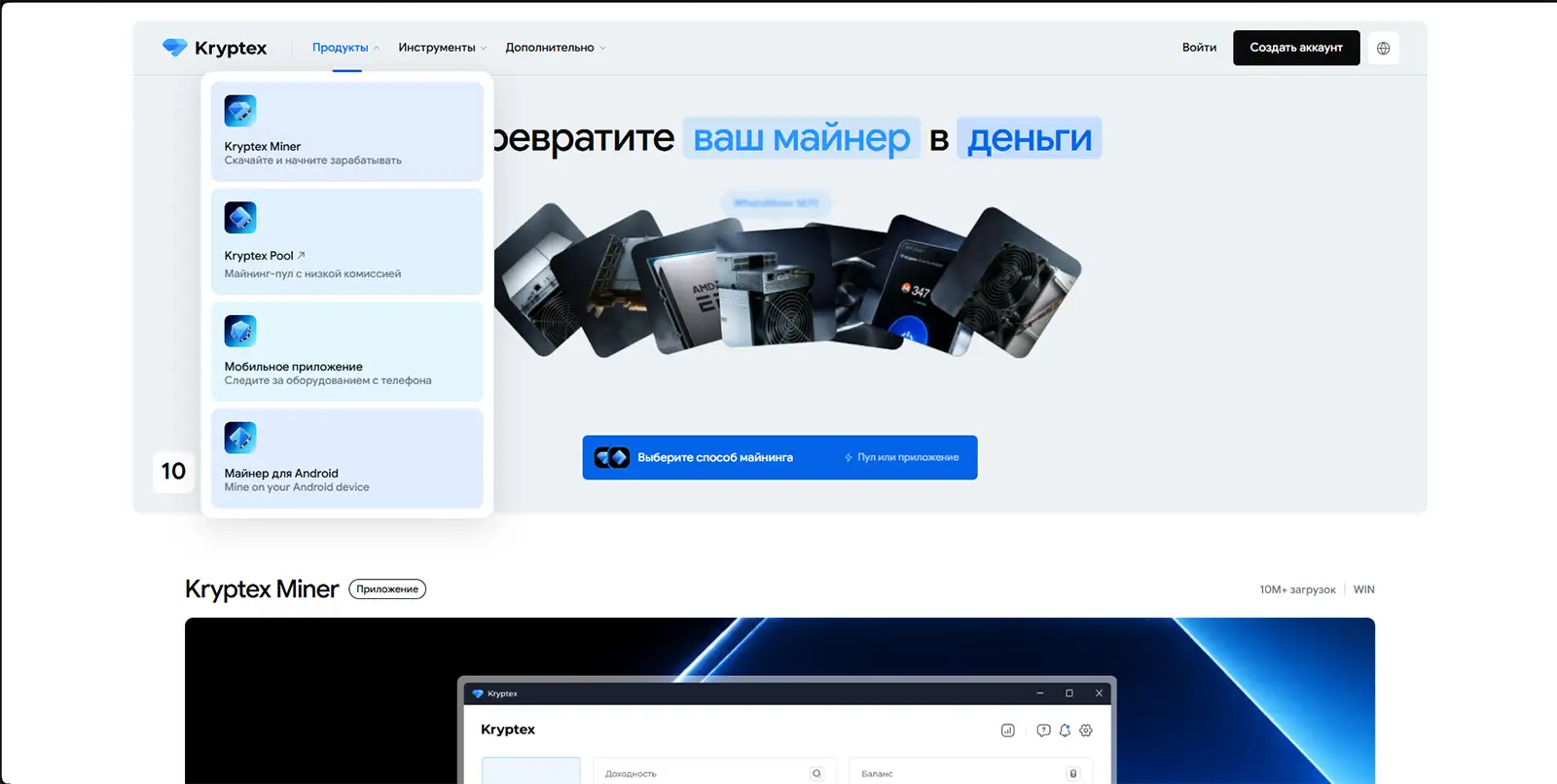Click the Мобильное приложение icon

tap(240, 331)
